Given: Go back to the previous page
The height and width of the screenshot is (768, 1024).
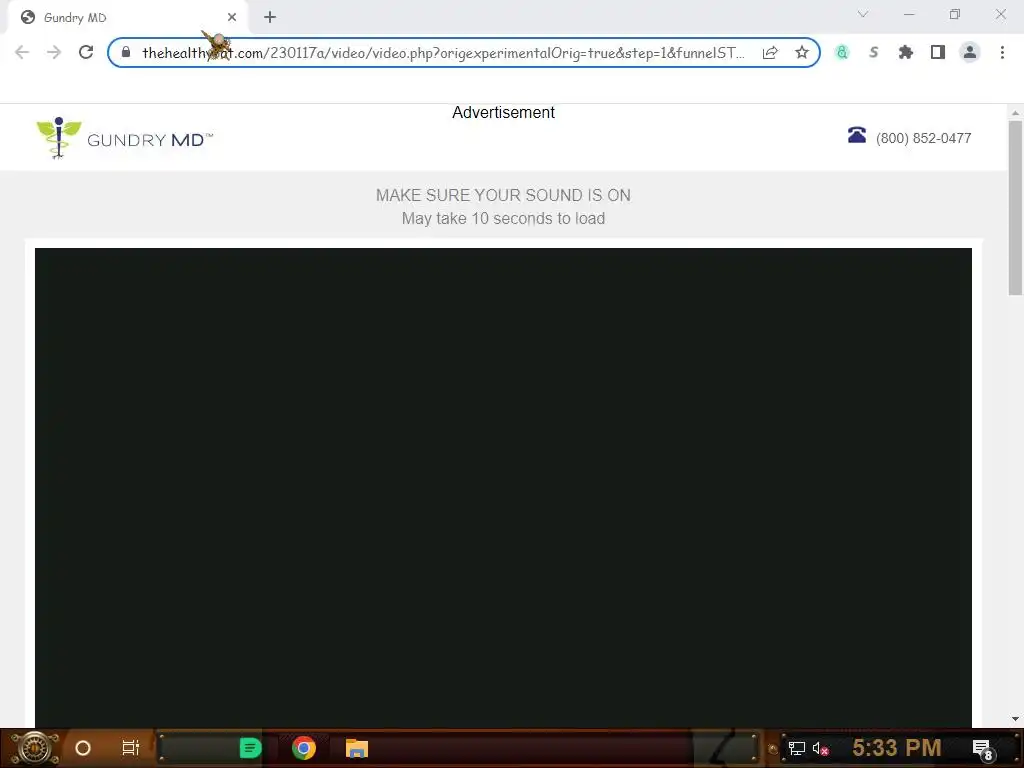Looking at the screenshot, I should [22, 52].
